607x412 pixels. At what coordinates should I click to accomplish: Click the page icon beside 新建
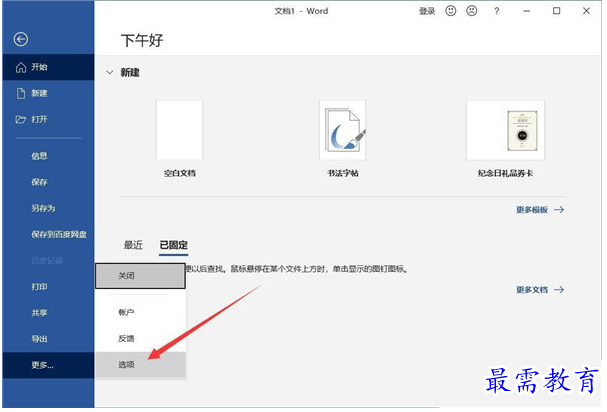click(x=21, y=93)
